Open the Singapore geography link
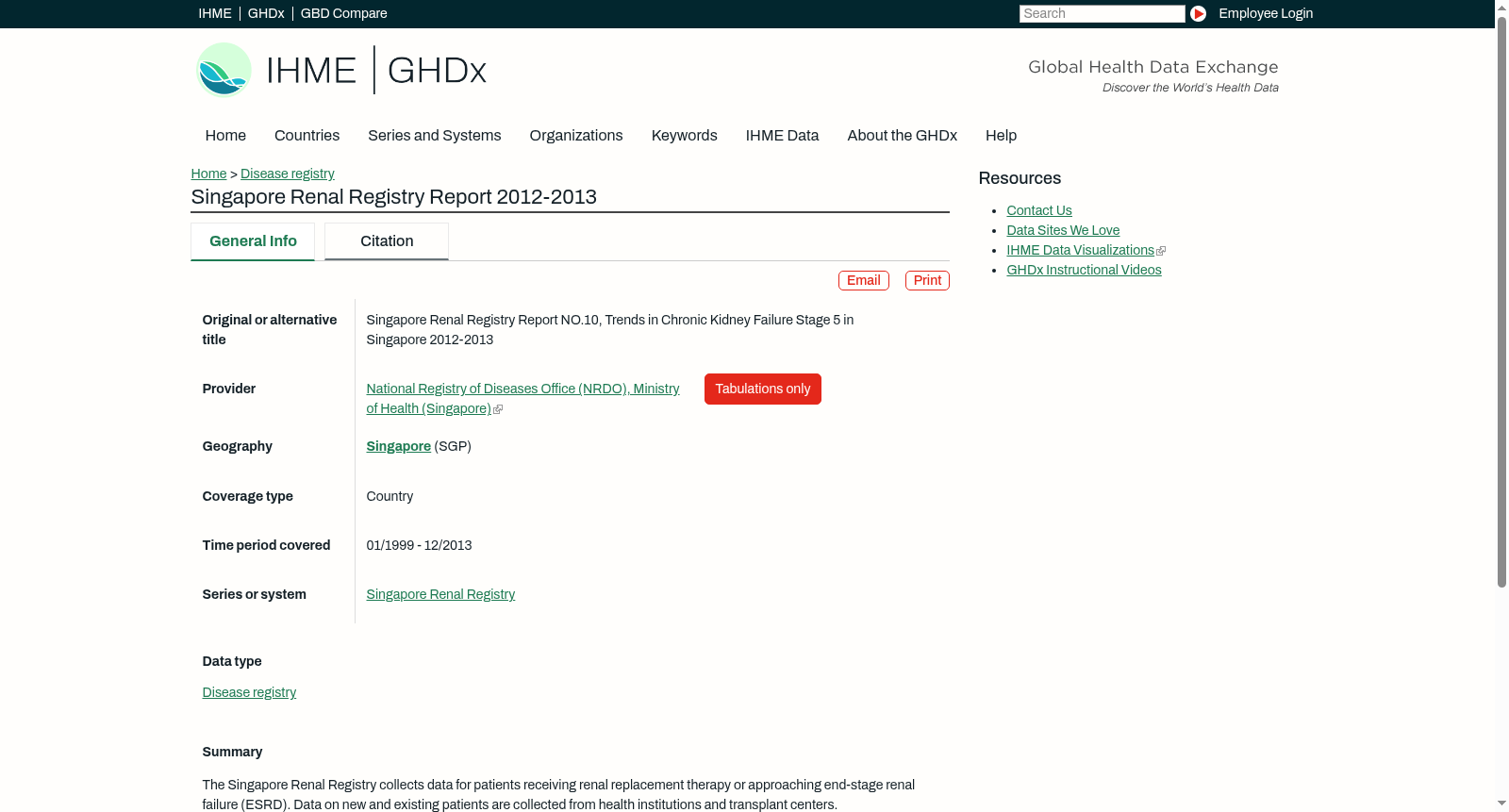1509x812 pixels. (398, 446)
